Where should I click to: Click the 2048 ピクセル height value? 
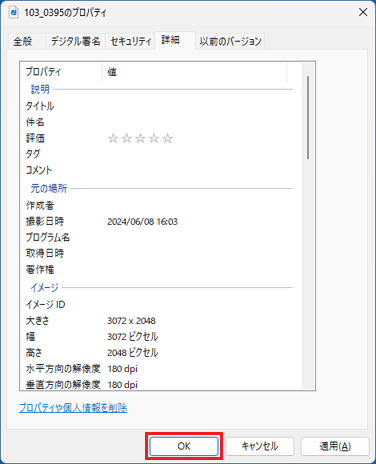pos(133,353)
